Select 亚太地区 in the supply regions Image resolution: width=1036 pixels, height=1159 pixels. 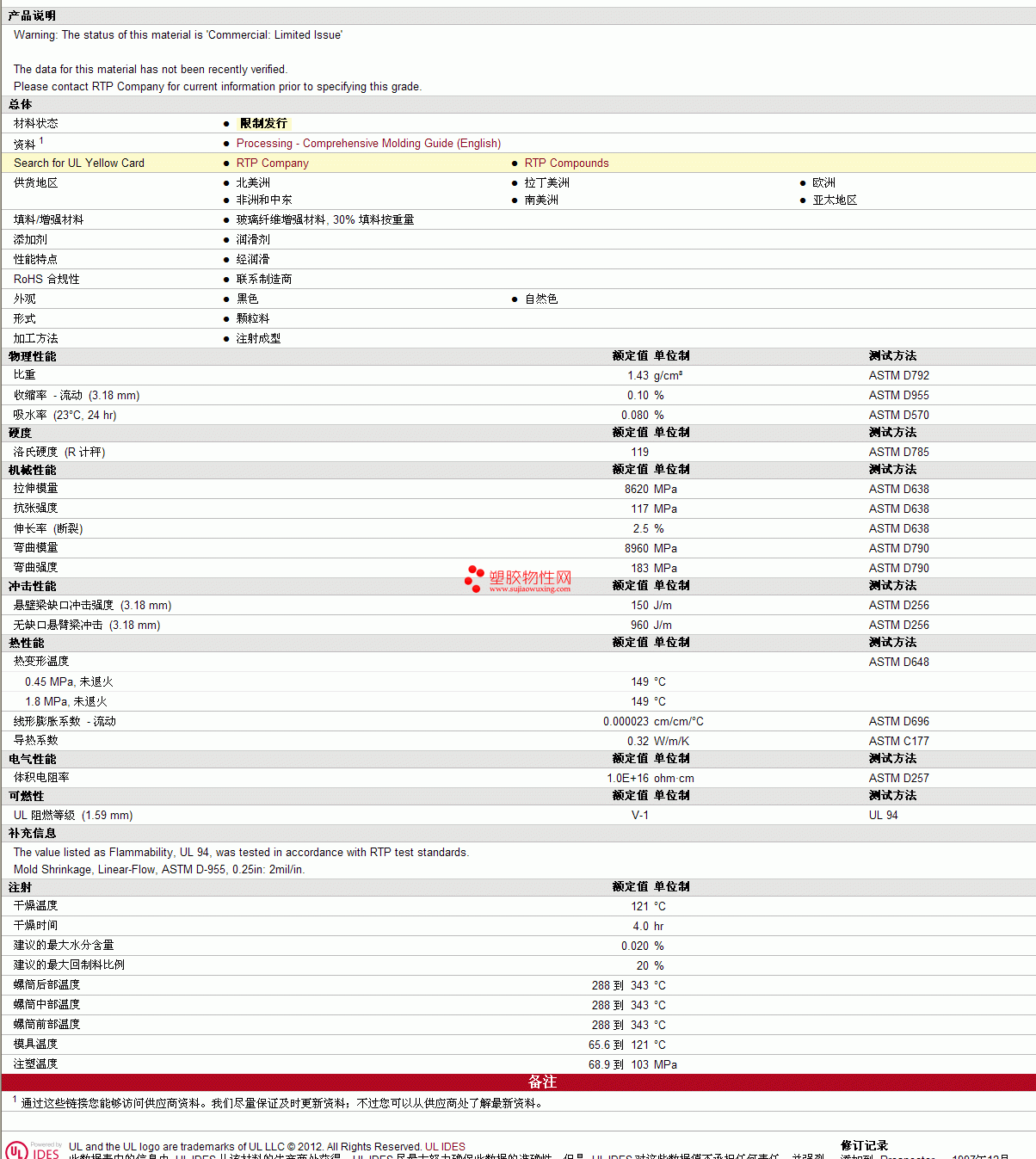coord(835,200)
